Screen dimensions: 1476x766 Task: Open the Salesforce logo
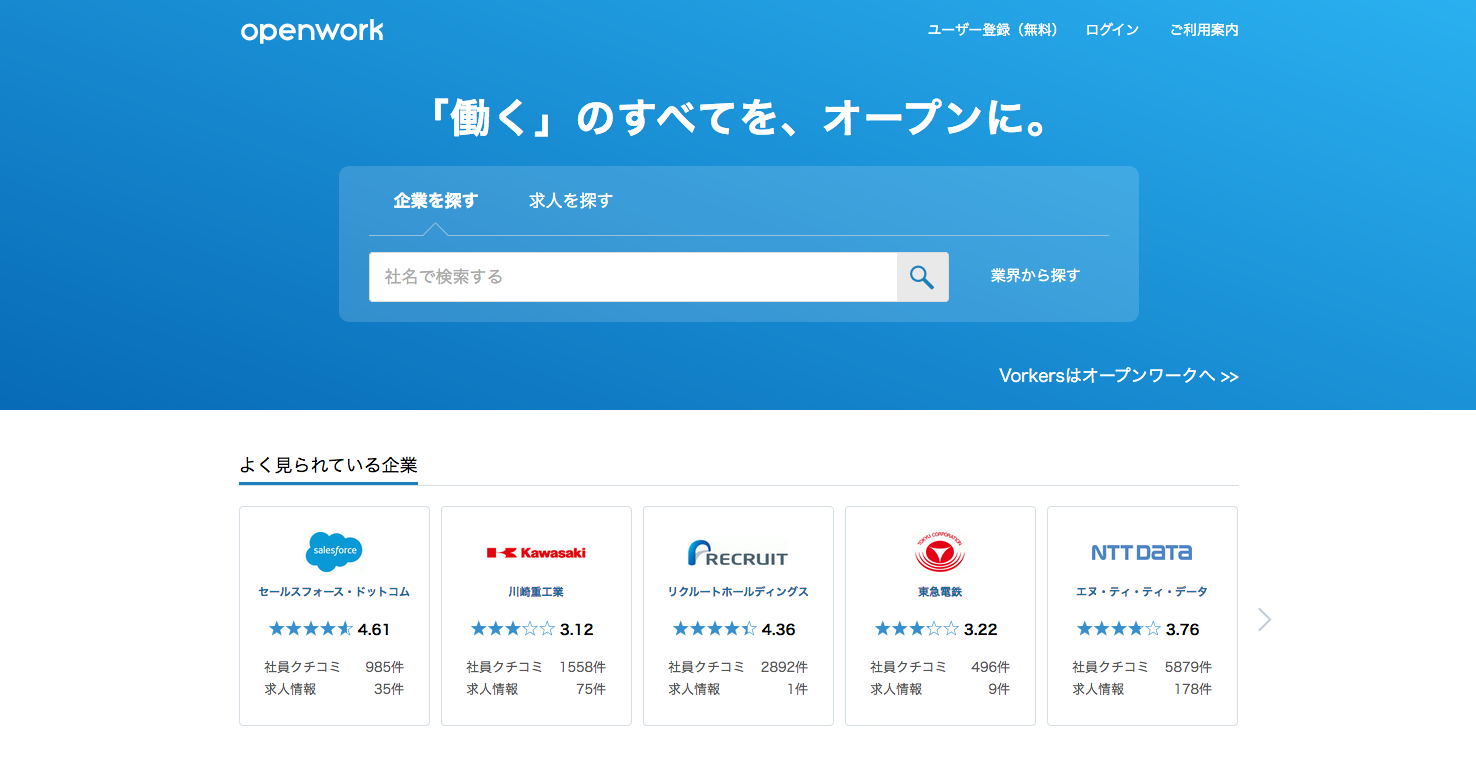tap(334, 551)
